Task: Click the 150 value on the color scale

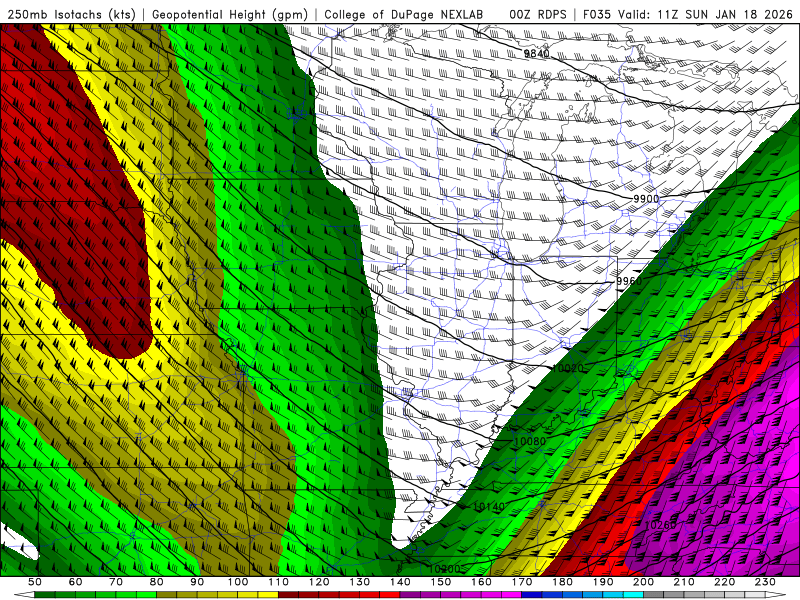Action: [x=441, y=582]
